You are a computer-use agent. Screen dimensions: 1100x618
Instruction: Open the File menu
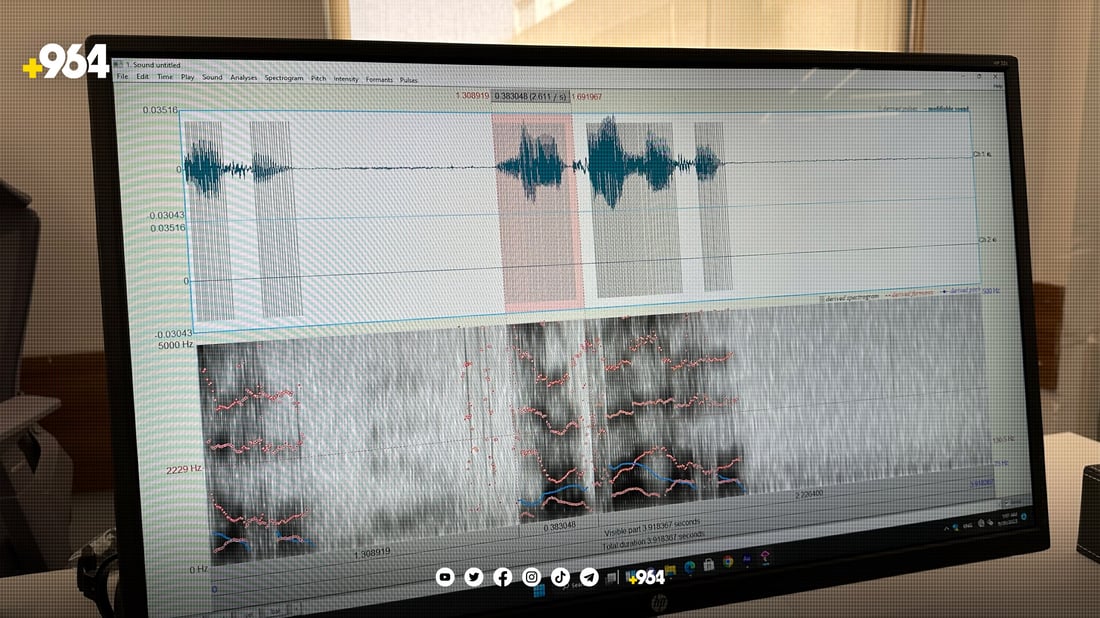tap(122, 76)
